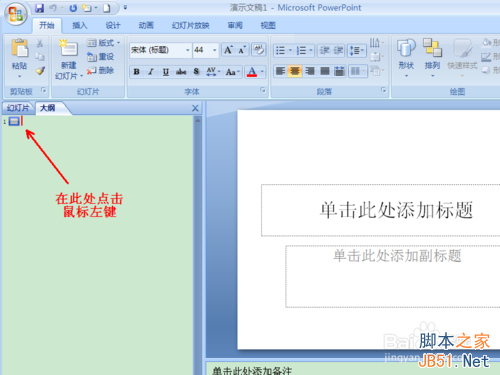Toggle underline formatting

(166, 72)
